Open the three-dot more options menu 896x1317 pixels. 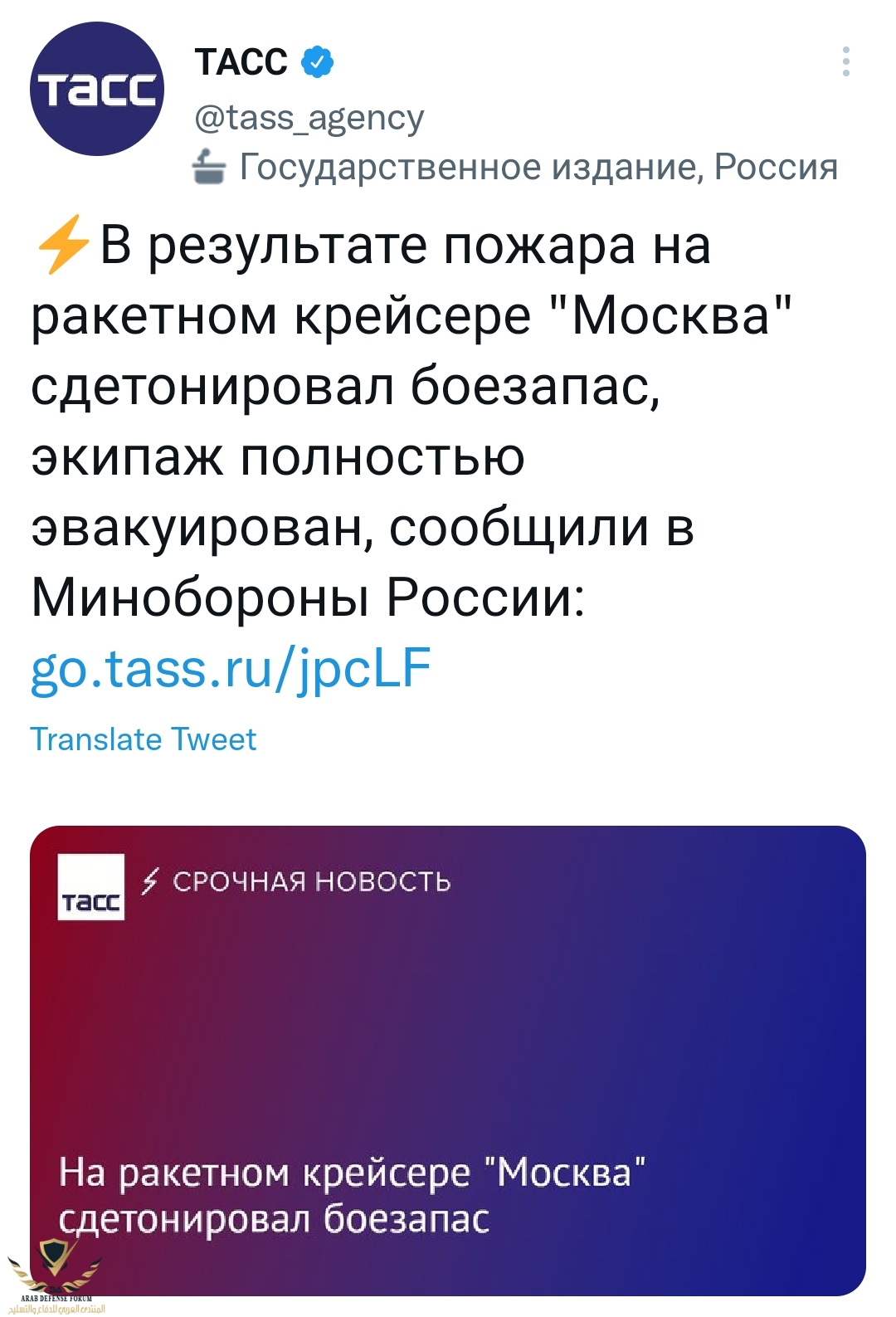coord(845,62)
